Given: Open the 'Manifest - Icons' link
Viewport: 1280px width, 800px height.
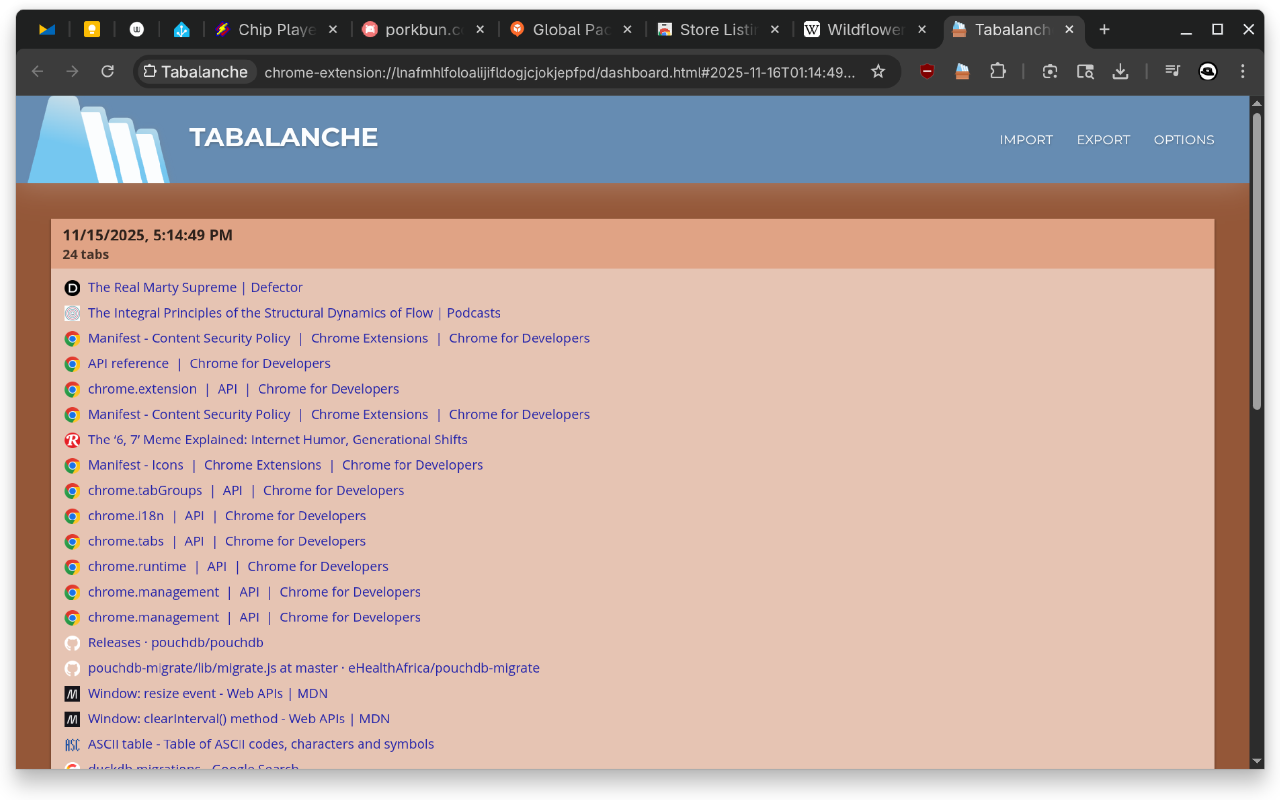Looking at the screenshot, I should (285, 465).
